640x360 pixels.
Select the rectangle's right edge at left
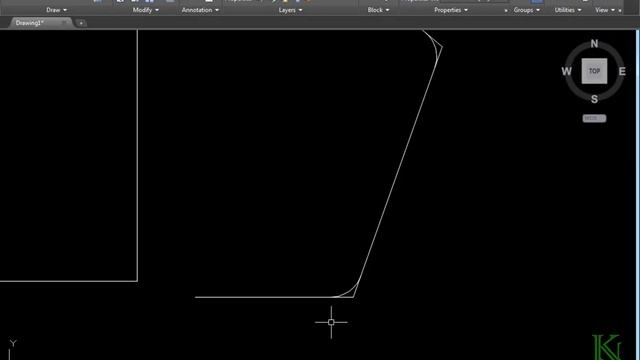click(x=137, y=155)
